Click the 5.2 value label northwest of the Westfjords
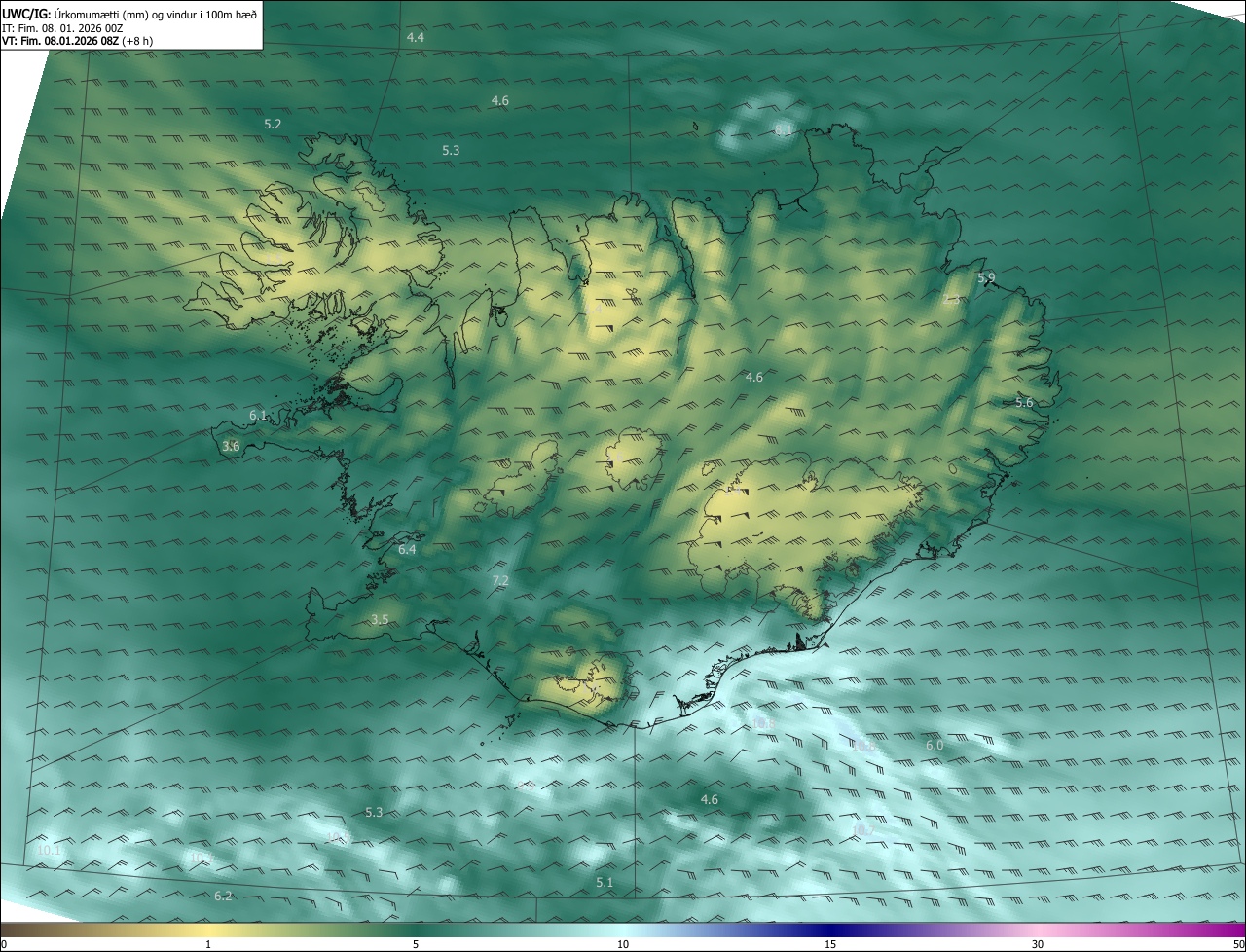 pyautogui.click(x=273, y=125)
